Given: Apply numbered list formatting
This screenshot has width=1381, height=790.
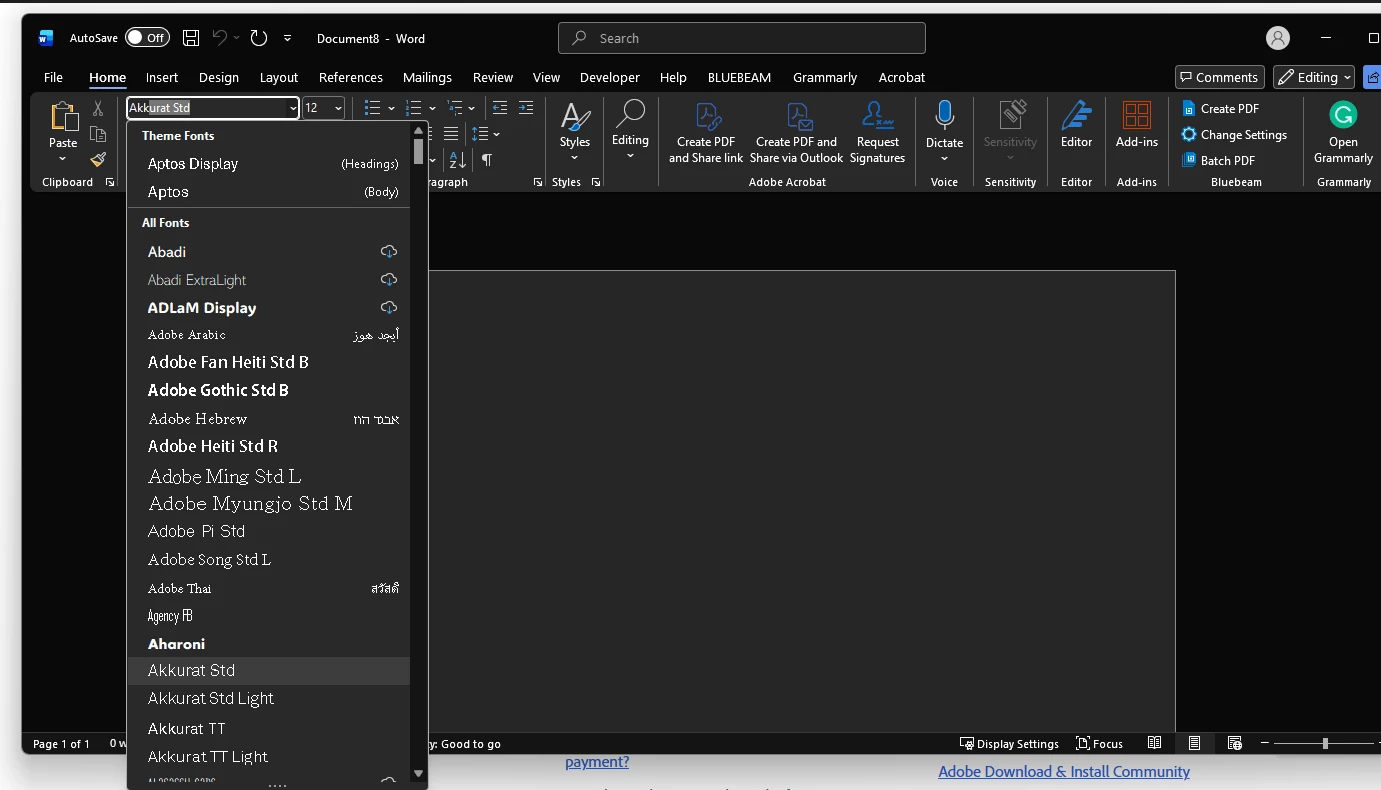Looking at the screenshot, I should (x=414, y=108).
